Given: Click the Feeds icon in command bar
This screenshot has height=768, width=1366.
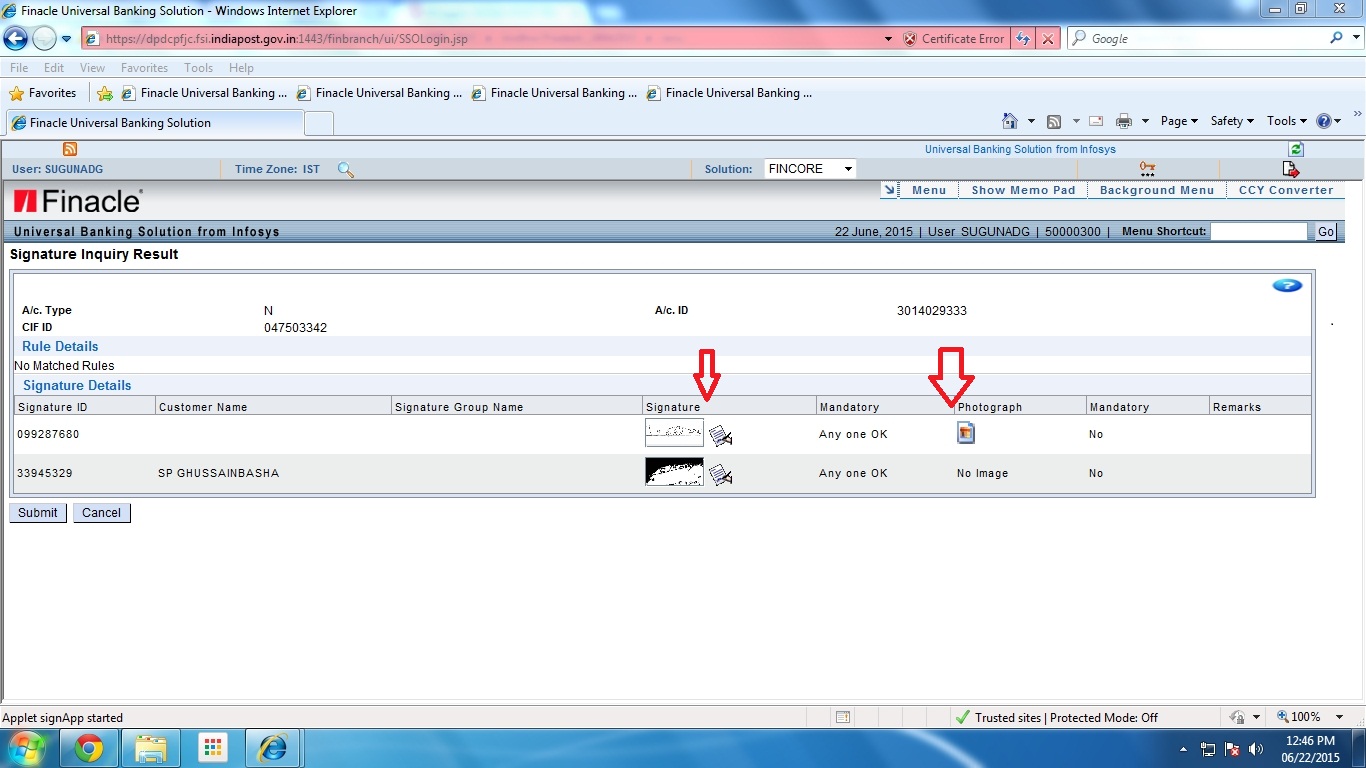Looking at the screenshot, I should point(1054,121).
